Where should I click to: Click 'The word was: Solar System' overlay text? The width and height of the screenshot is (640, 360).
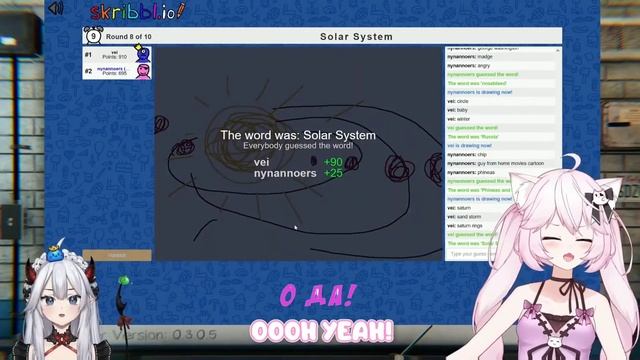coord(298,135)
